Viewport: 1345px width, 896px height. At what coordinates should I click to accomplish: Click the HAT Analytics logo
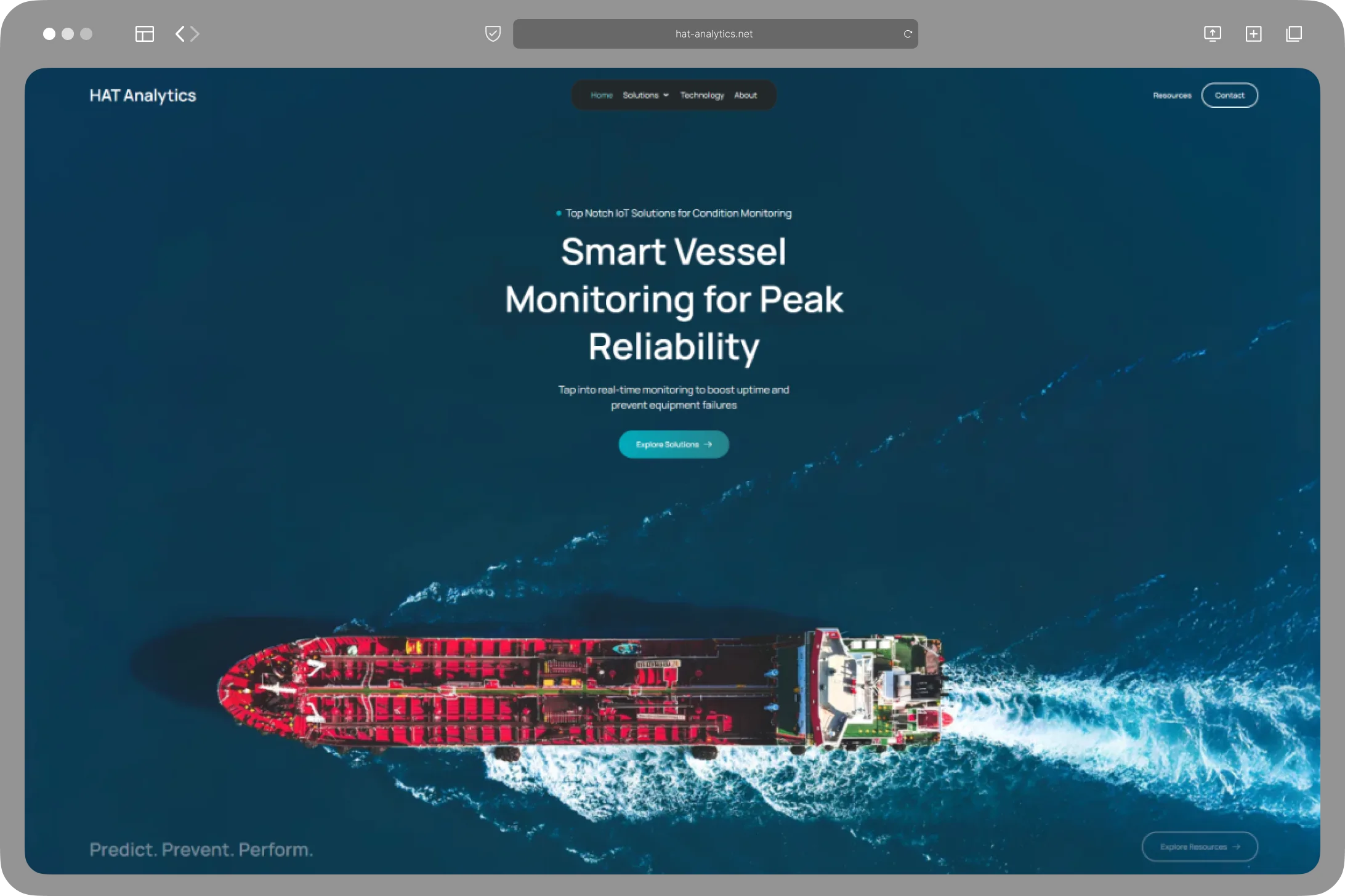[143, 95]
